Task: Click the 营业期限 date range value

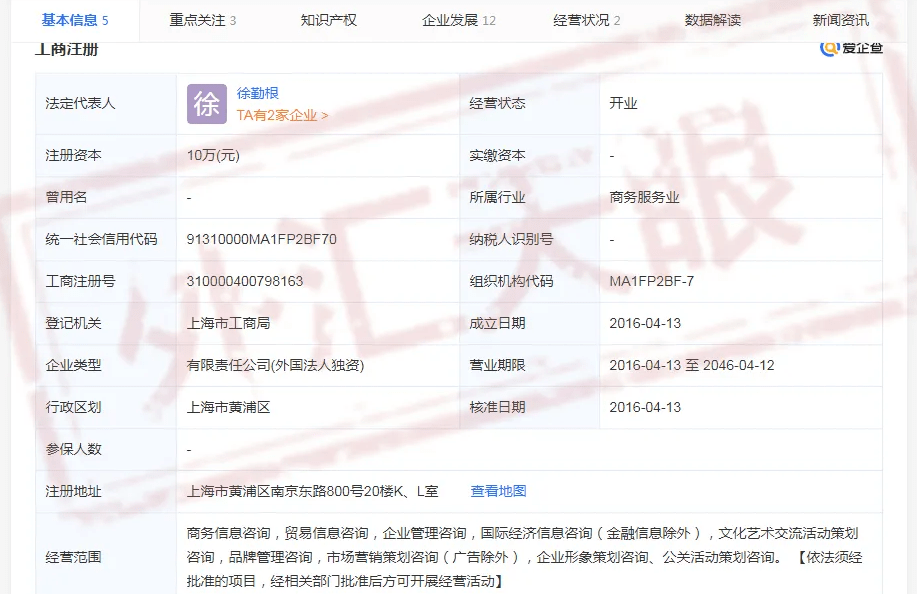Action: click(x=691, y=365)
